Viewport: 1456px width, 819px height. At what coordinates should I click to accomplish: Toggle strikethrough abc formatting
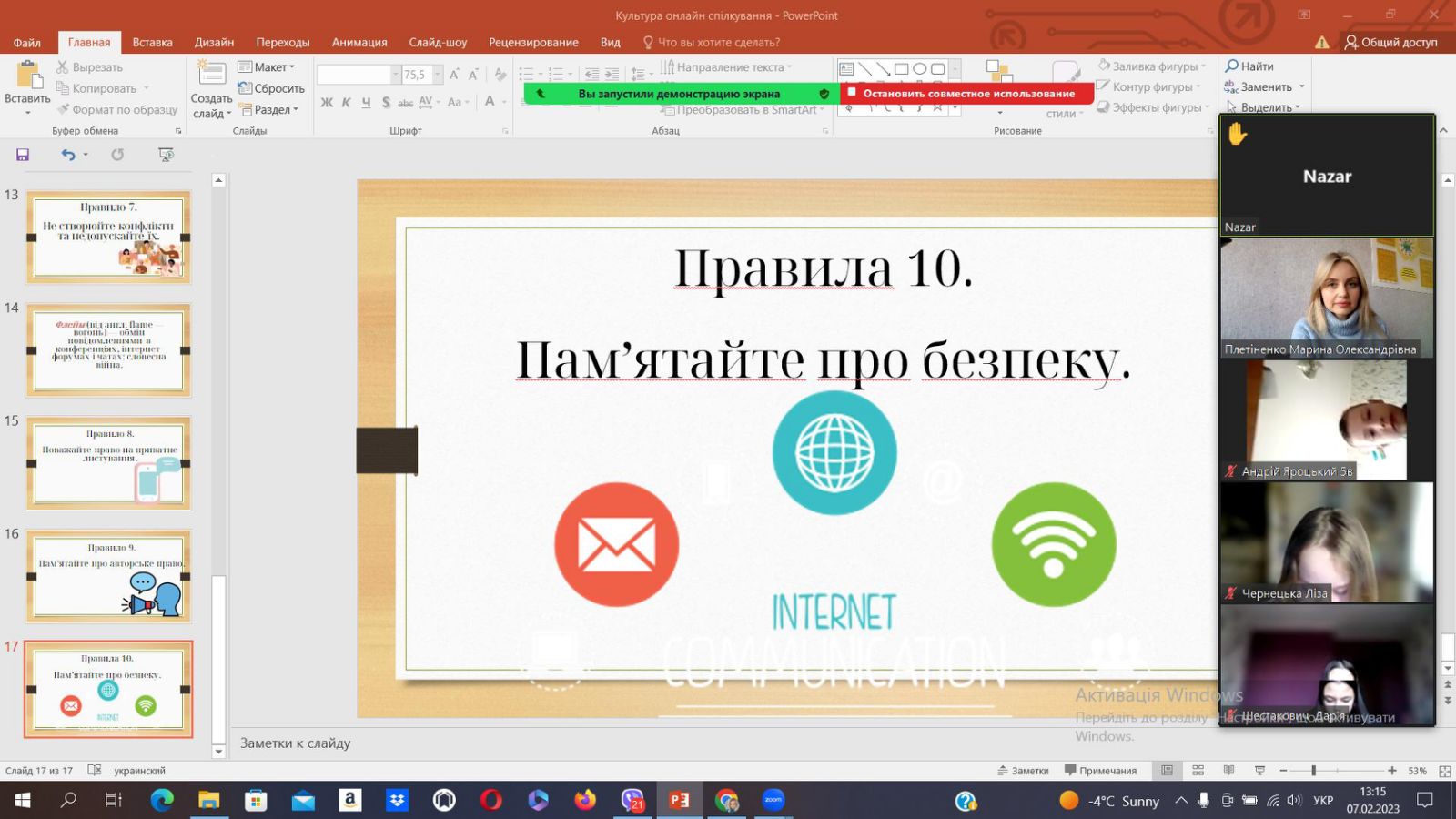[x=406, y=103]
